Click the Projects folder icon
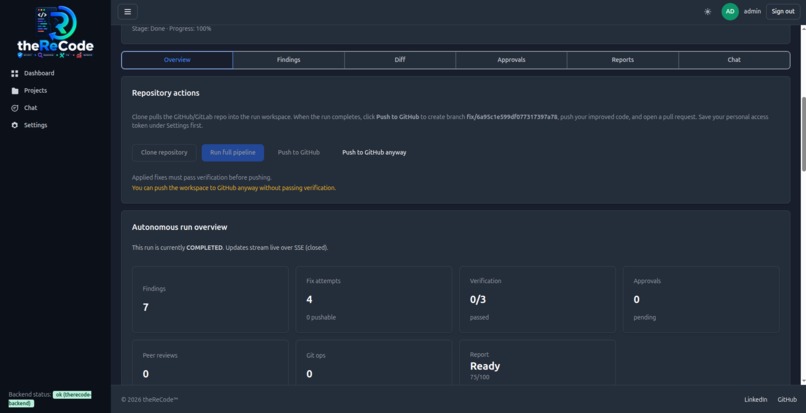The image size is (806, 413). pos(14,91)
